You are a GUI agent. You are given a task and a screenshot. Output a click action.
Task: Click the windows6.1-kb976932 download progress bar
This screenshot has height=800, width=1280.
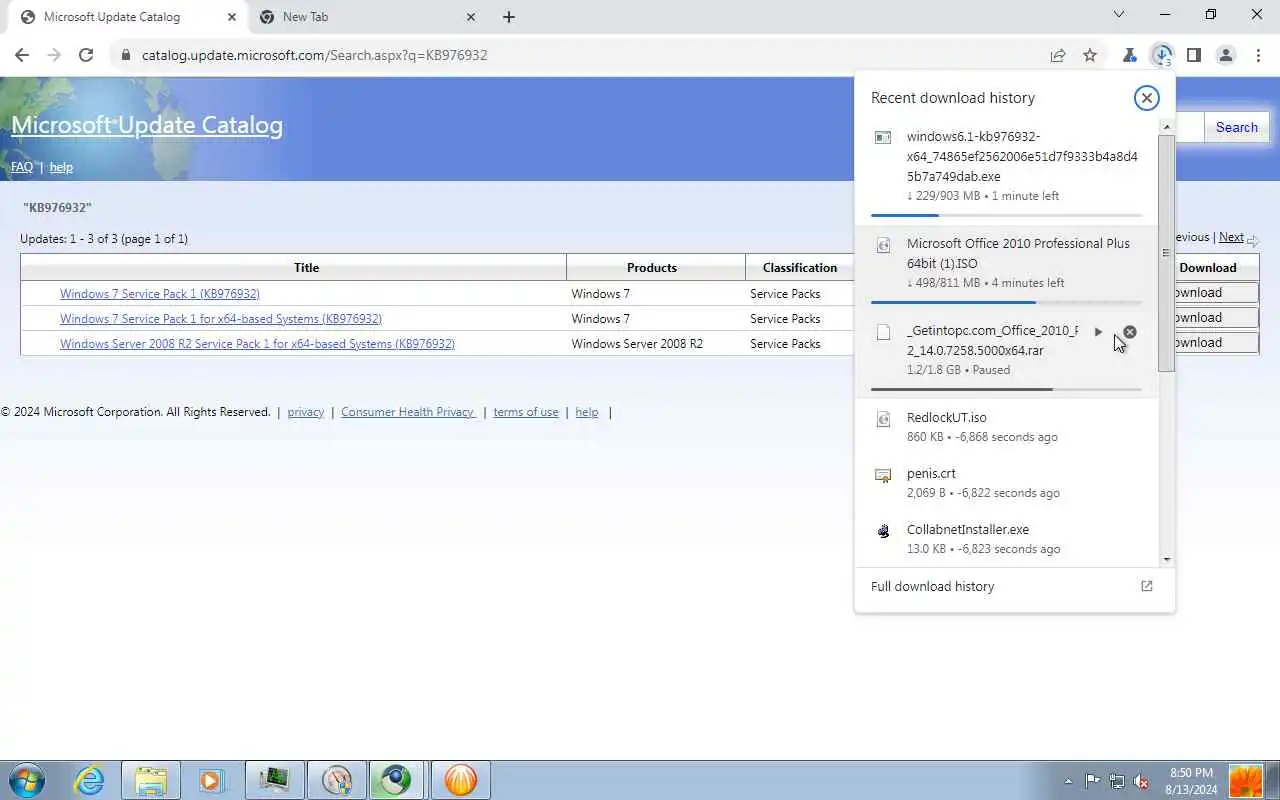[1006, 215]
